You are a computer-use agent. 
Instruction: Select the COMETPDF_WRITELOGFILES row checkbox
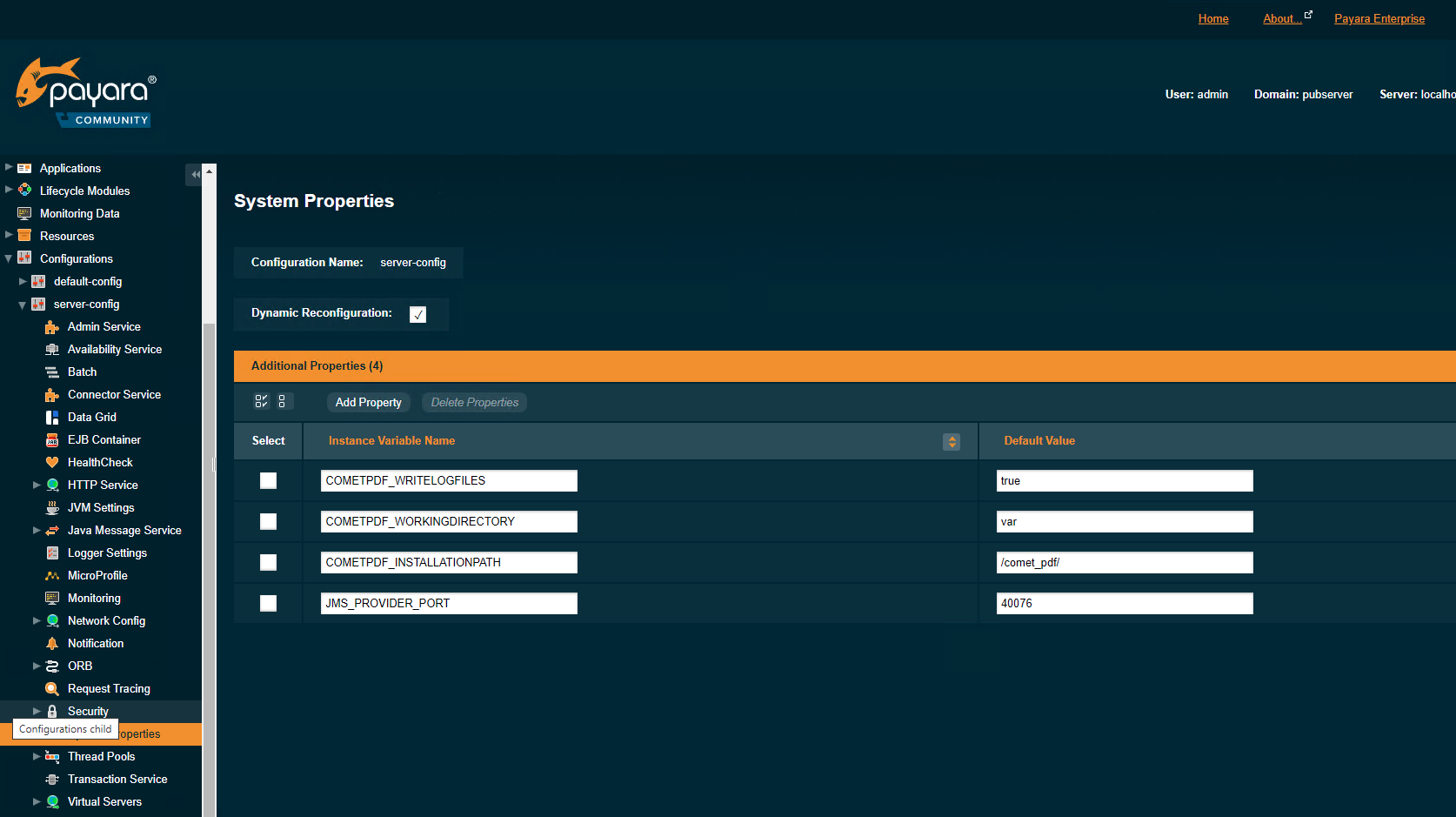click(268, 481)
